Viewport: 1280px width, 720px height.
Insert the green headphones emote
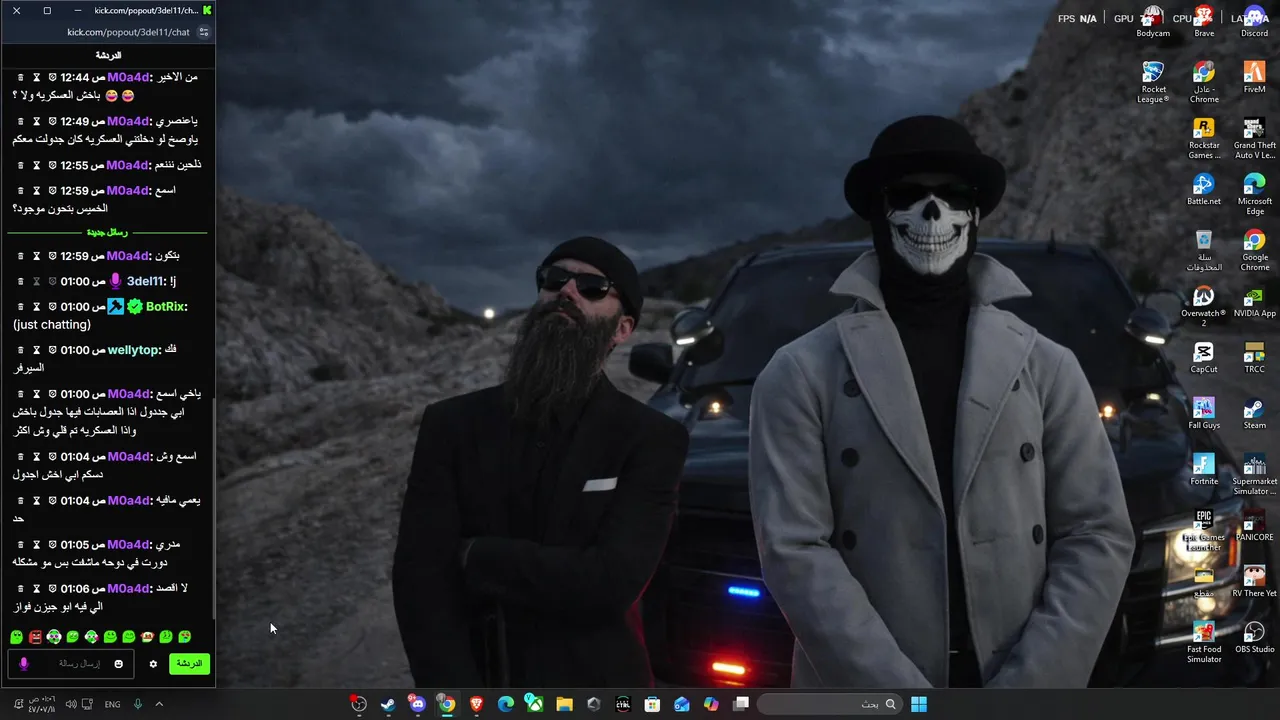[54, 637]
